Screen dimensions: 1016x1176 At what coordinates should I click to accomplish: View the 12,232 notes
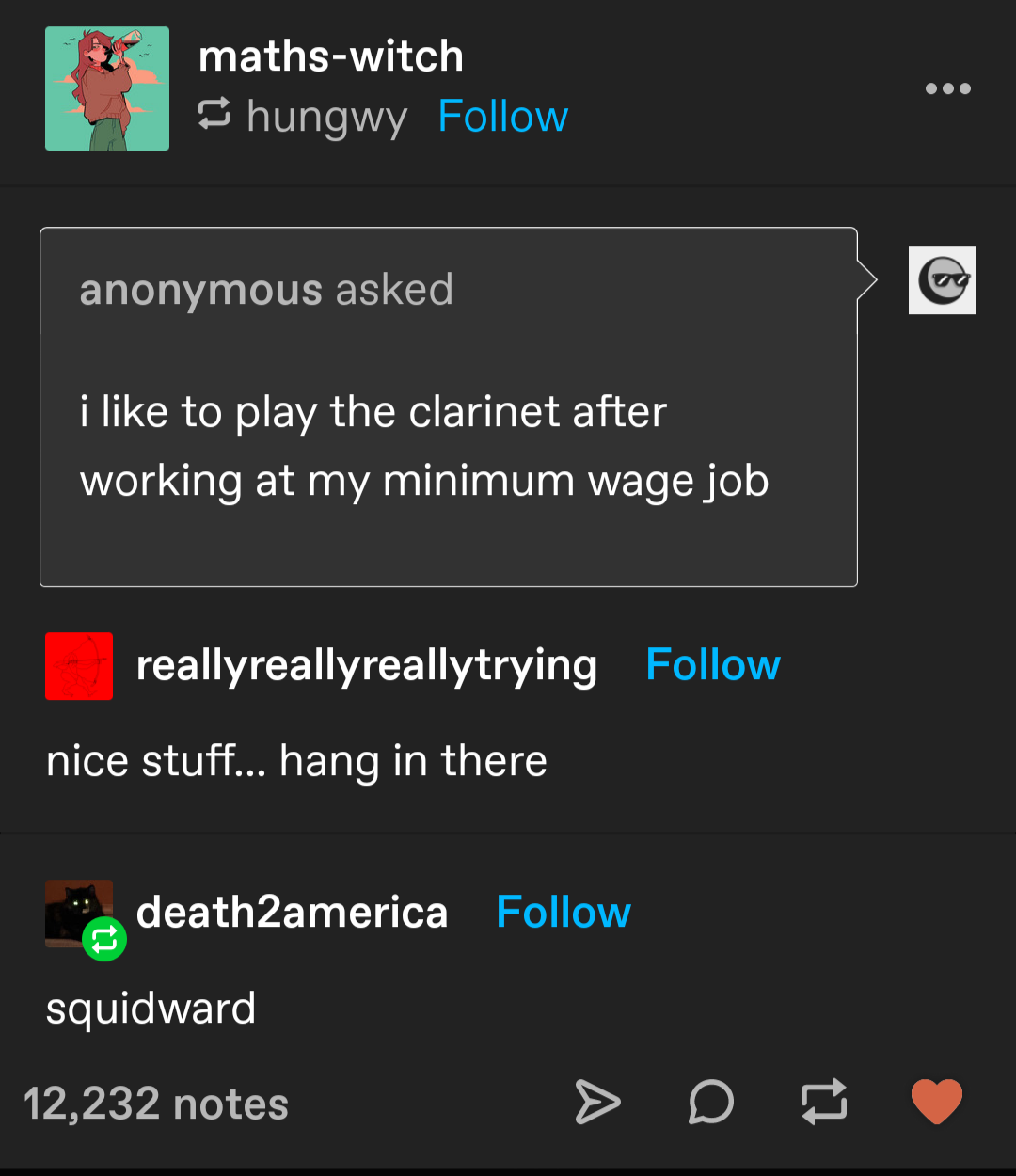pyautogui.click(x=155, y=1104)
